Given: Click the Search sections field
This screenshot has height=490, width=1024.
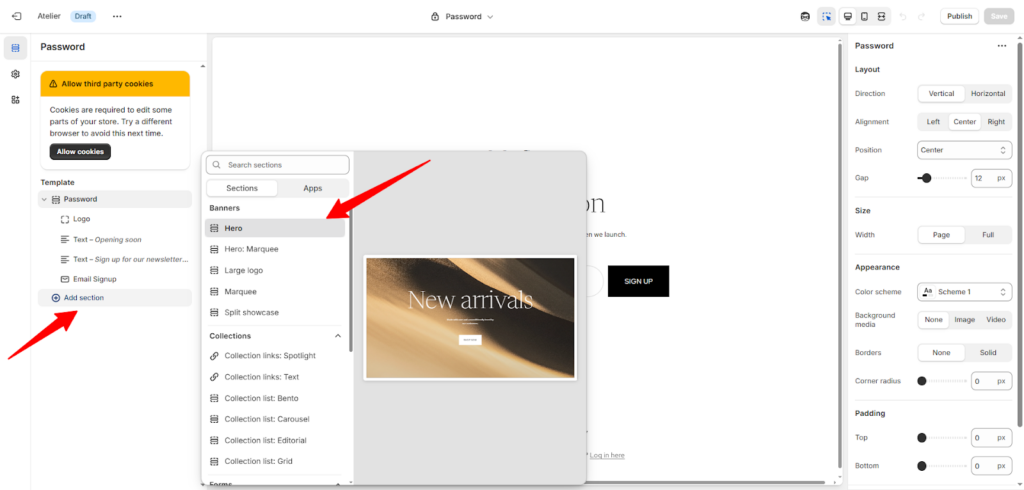Looking at the screenshot, I should [x=284, y=165].
